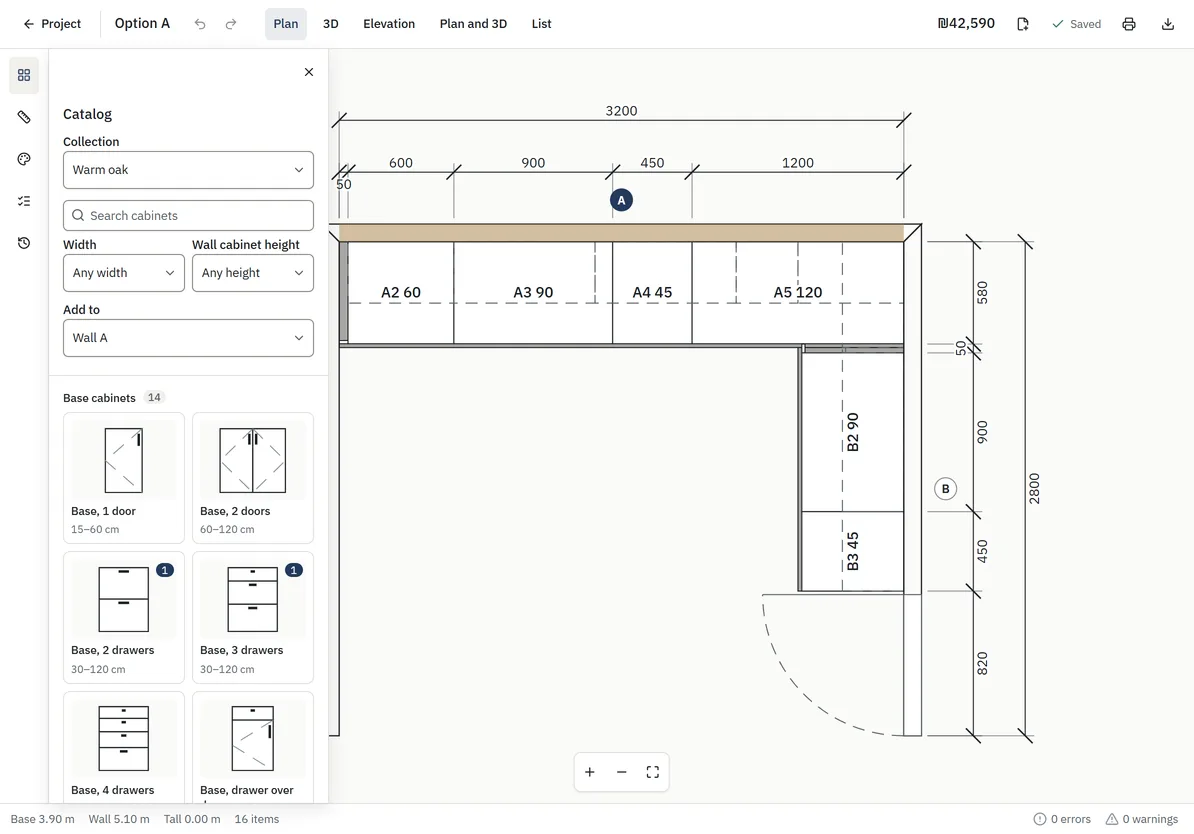The image size is (1194, 834).
Task: Open the Wall cabinet height dropdown
Action: tap(253, 273)
